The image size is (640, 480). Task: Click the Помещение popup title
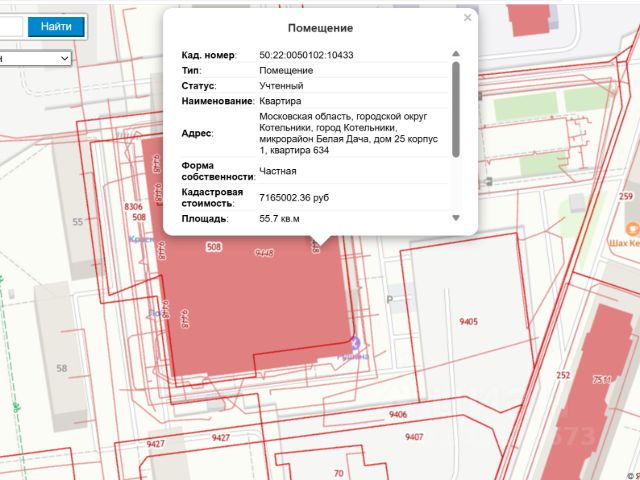click(x=320, y=28)
